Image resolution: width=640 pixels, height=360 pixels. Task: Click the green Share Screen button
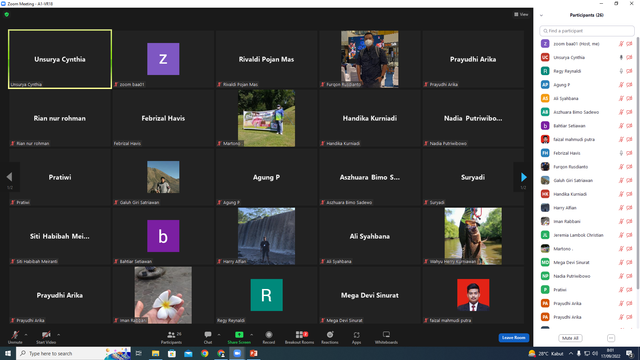(x=239, y=337)
